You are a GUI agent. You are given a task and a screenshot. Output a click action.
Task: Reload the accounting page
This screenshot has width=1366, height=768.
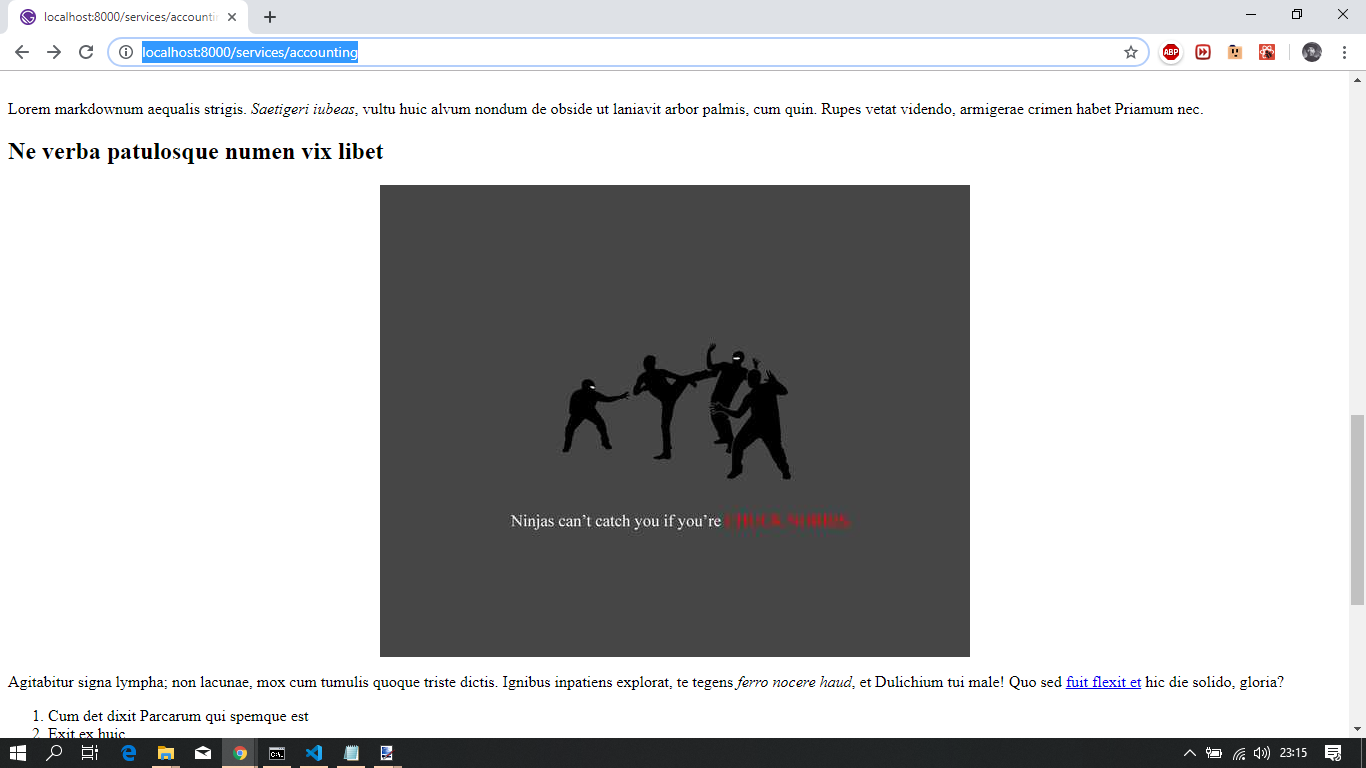[85, 52]
